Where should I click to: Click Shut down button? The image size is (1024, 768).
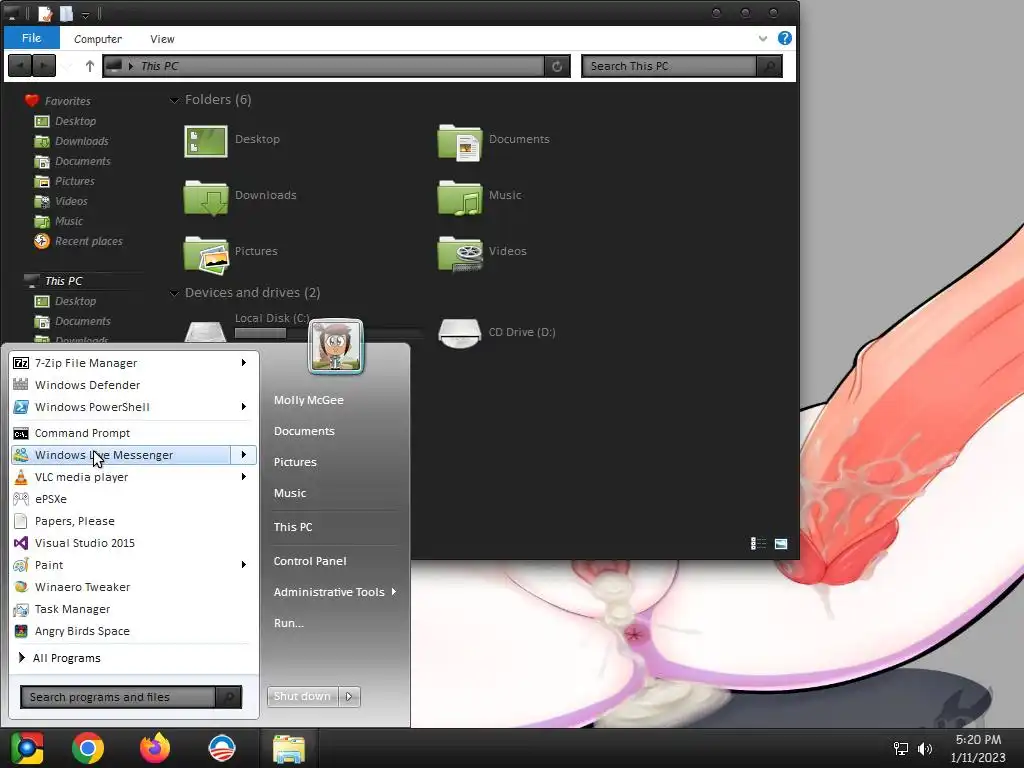[302, 697]
